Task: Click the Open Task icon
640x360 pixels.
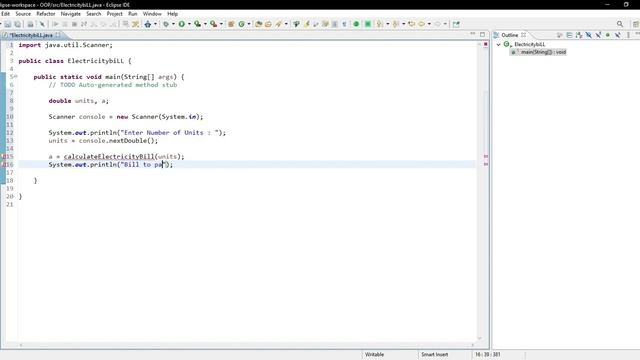Action: point(268,24)
